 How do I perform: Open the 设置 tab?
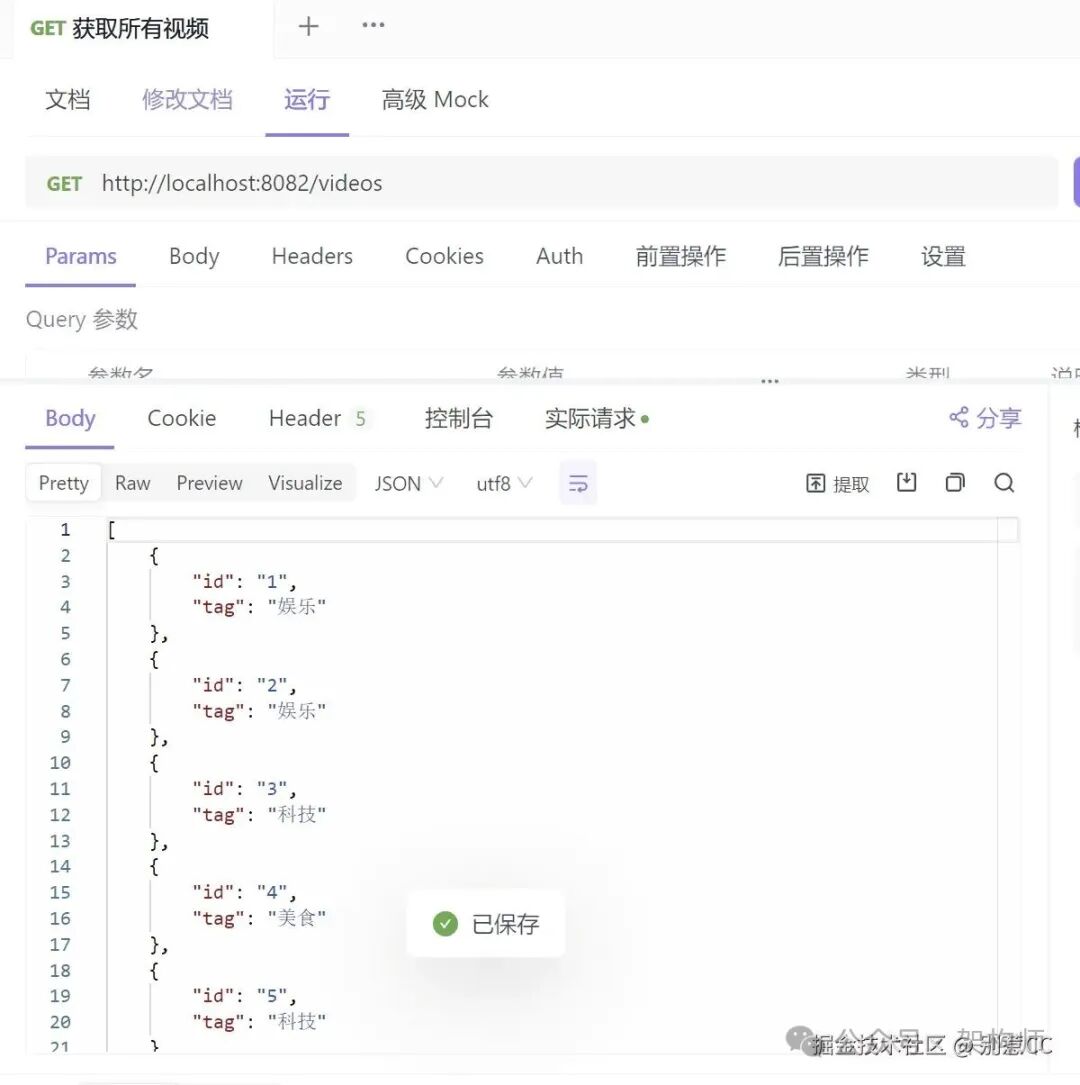click(943, 256)
